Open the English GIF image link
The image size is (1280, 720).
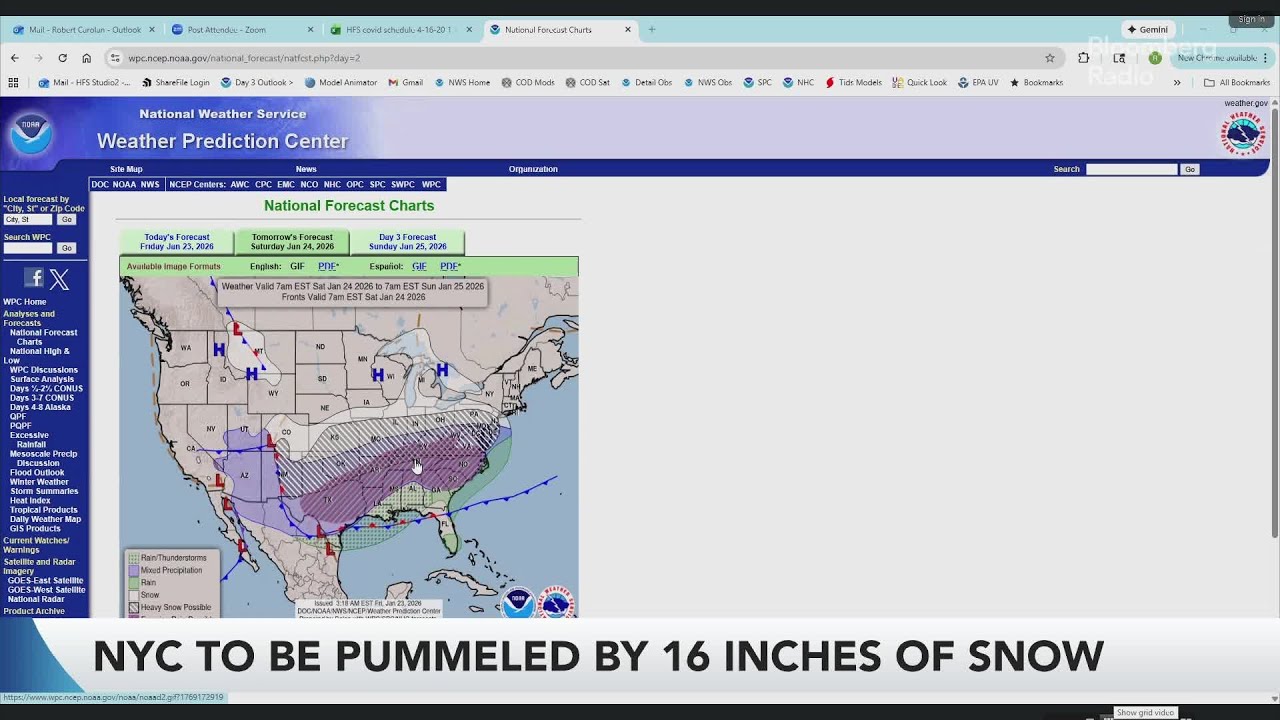[297, 267]
